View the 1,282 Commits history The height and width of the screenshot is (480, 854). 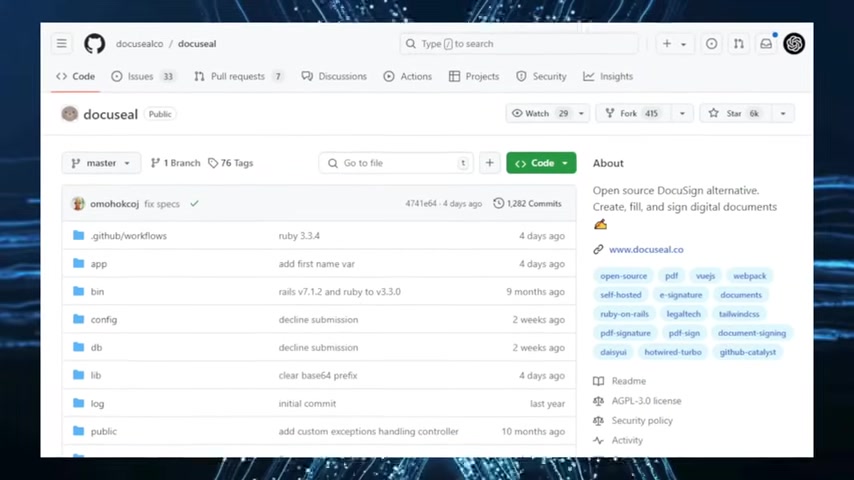point(527,204)
